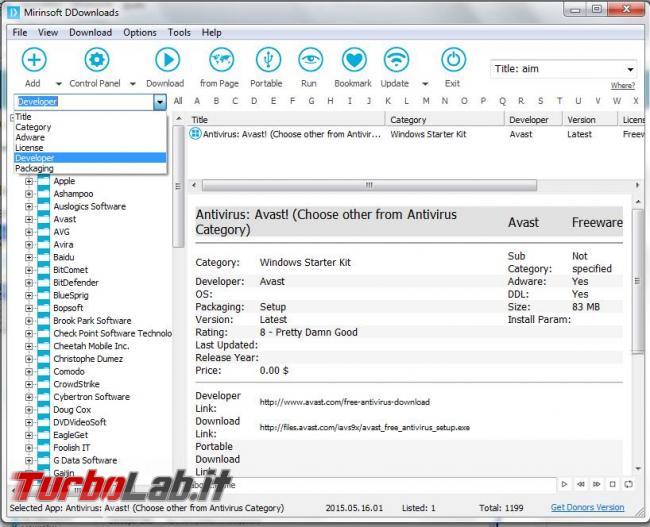650x527 pixels.
Task: Open the Title: aim search dropdown
Action: pos(630,69)
